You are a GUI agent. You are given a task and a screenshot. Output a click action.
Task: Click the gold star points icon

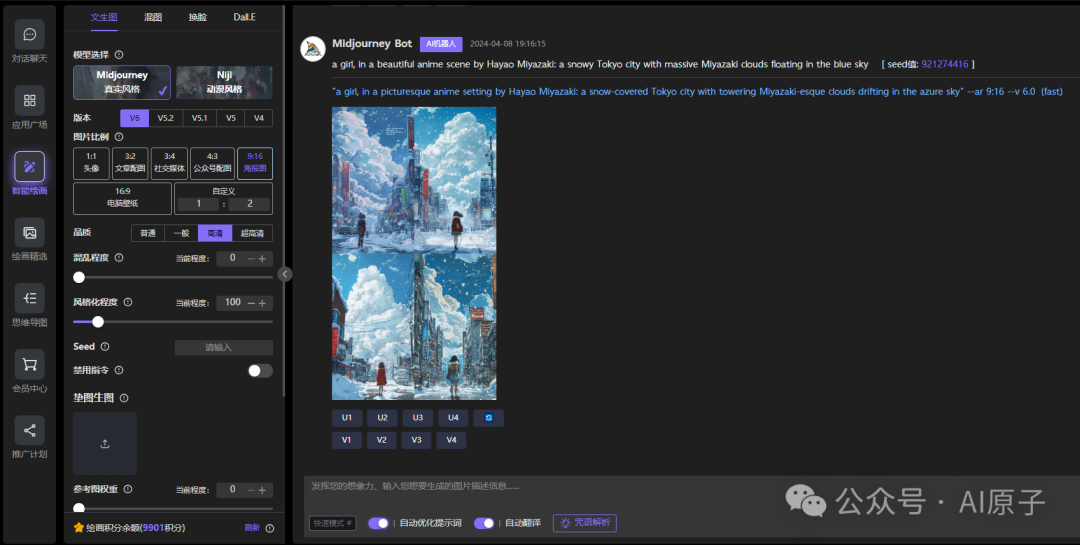[x=79, y=527]
